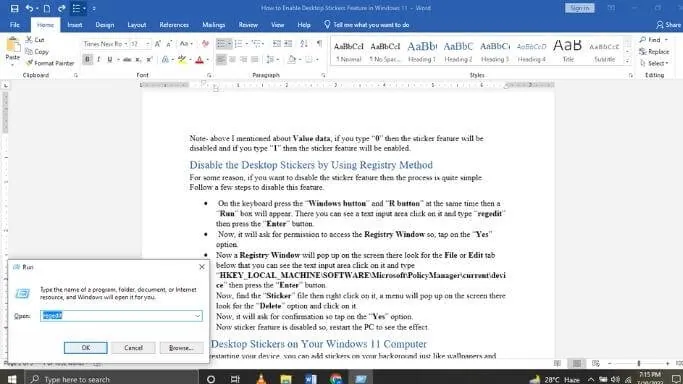Apply paragraph shading
The width and height of the screenshot is (683, 384).
click(291, 59)
